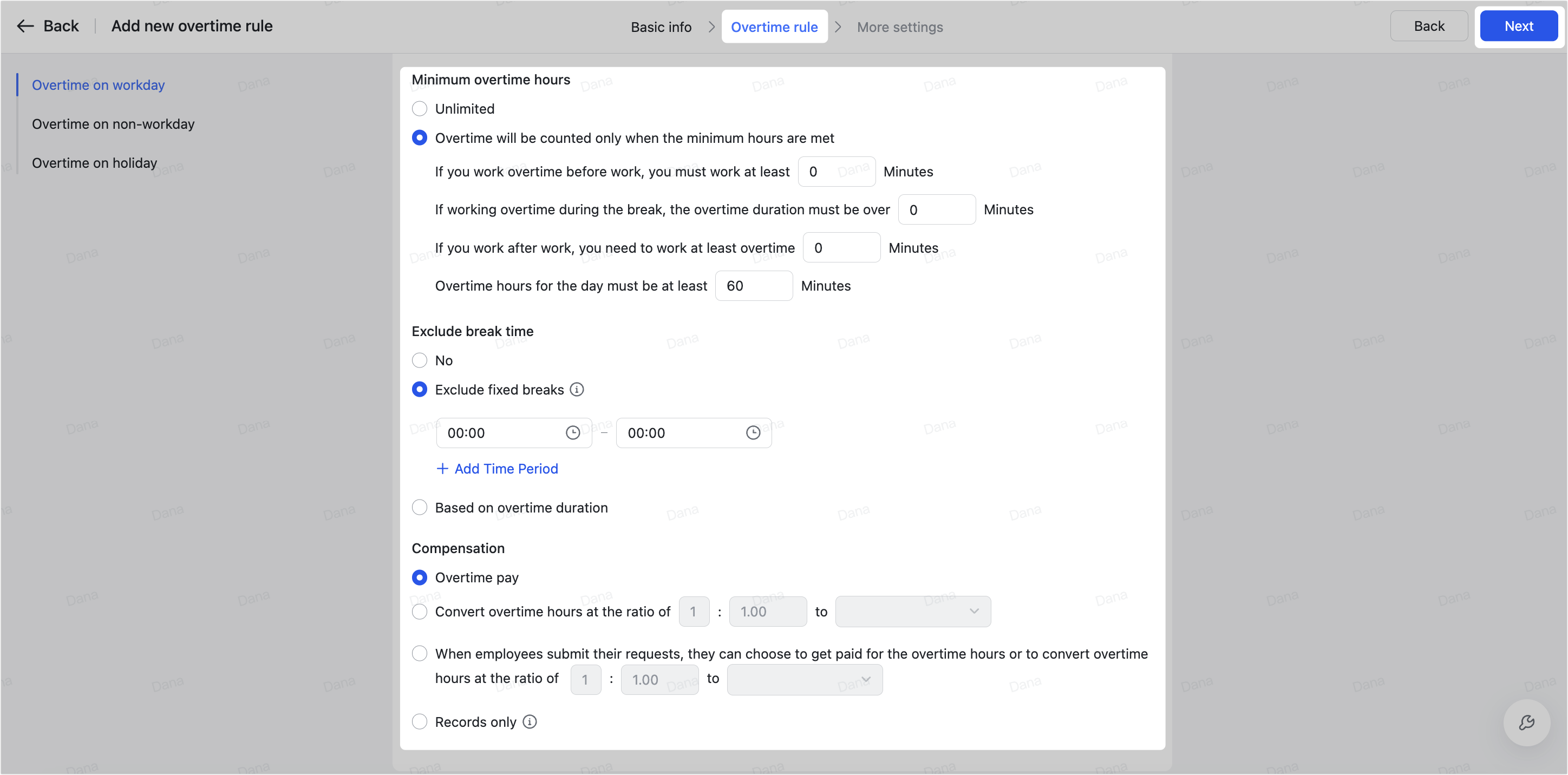Open the unit dropdown after the first conversion ratio
This screenshot has height=775, width=1568.
tap(912, 612)
